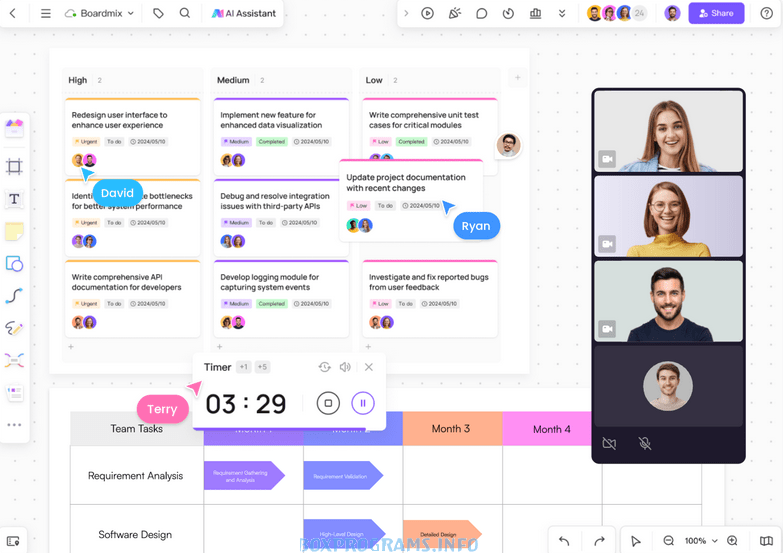
Task: Add five minutes with +5 button
Action: click(262, 367)
